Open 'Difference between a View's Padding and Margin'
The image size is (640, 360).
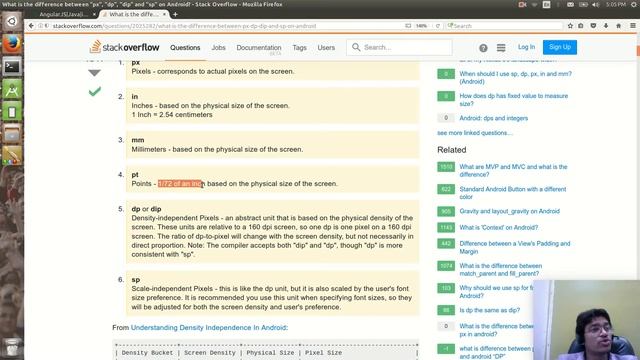click(x=515, y=247)
